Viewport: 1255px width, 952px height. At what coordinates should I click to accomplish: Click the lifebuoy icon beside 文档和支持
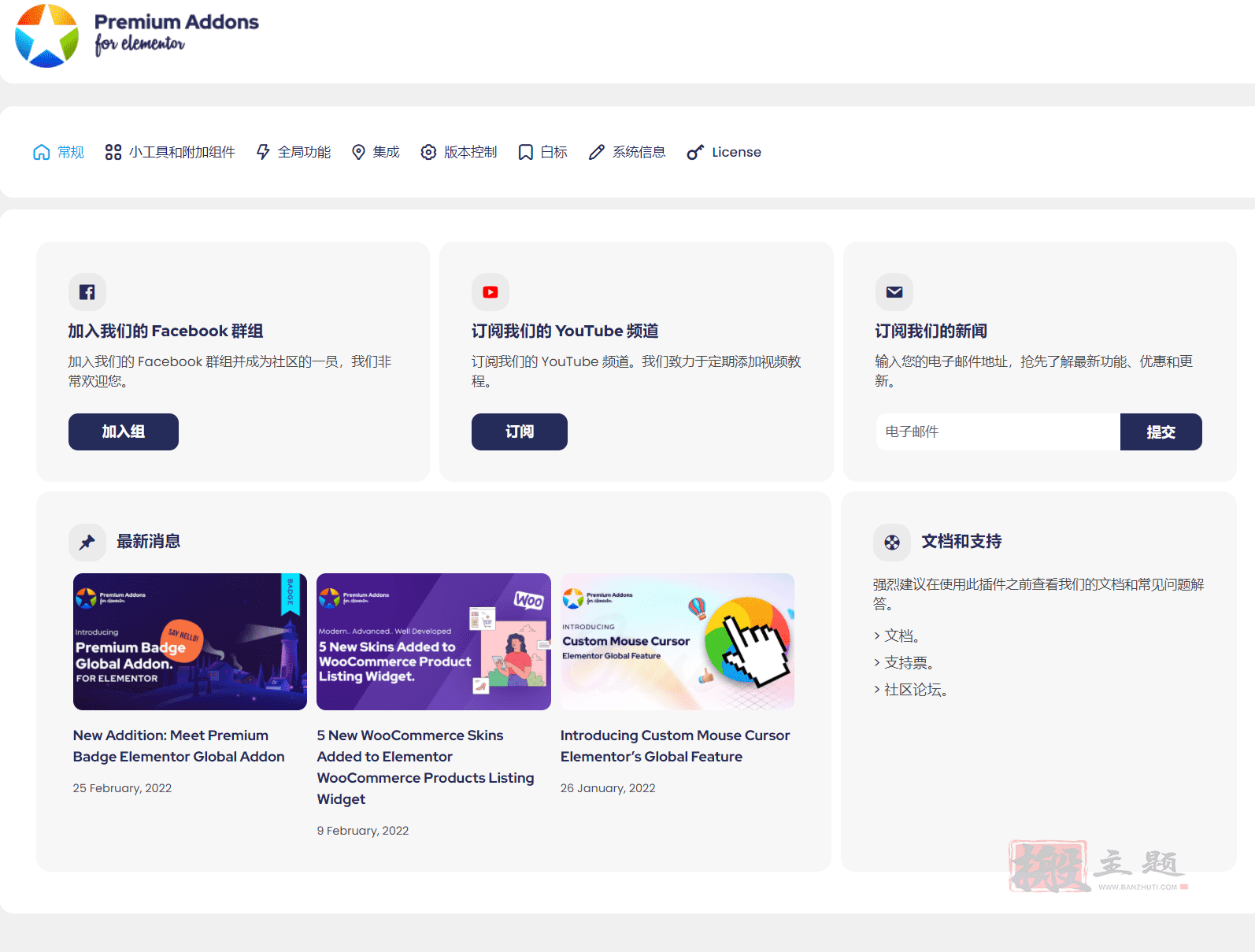click(892, 542)
